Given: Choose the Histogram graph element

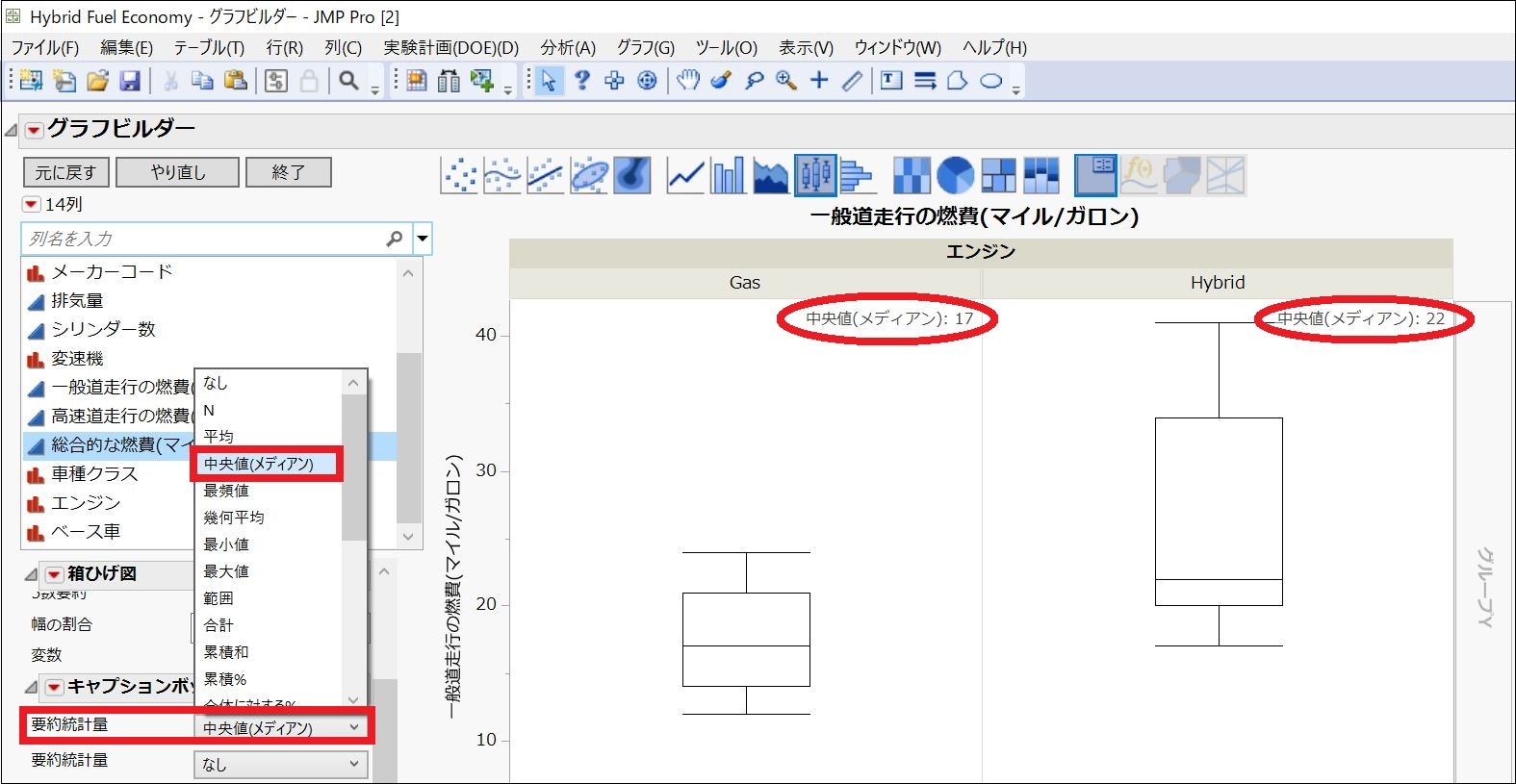Looking at the screenshot, I should tap(857, 175).
